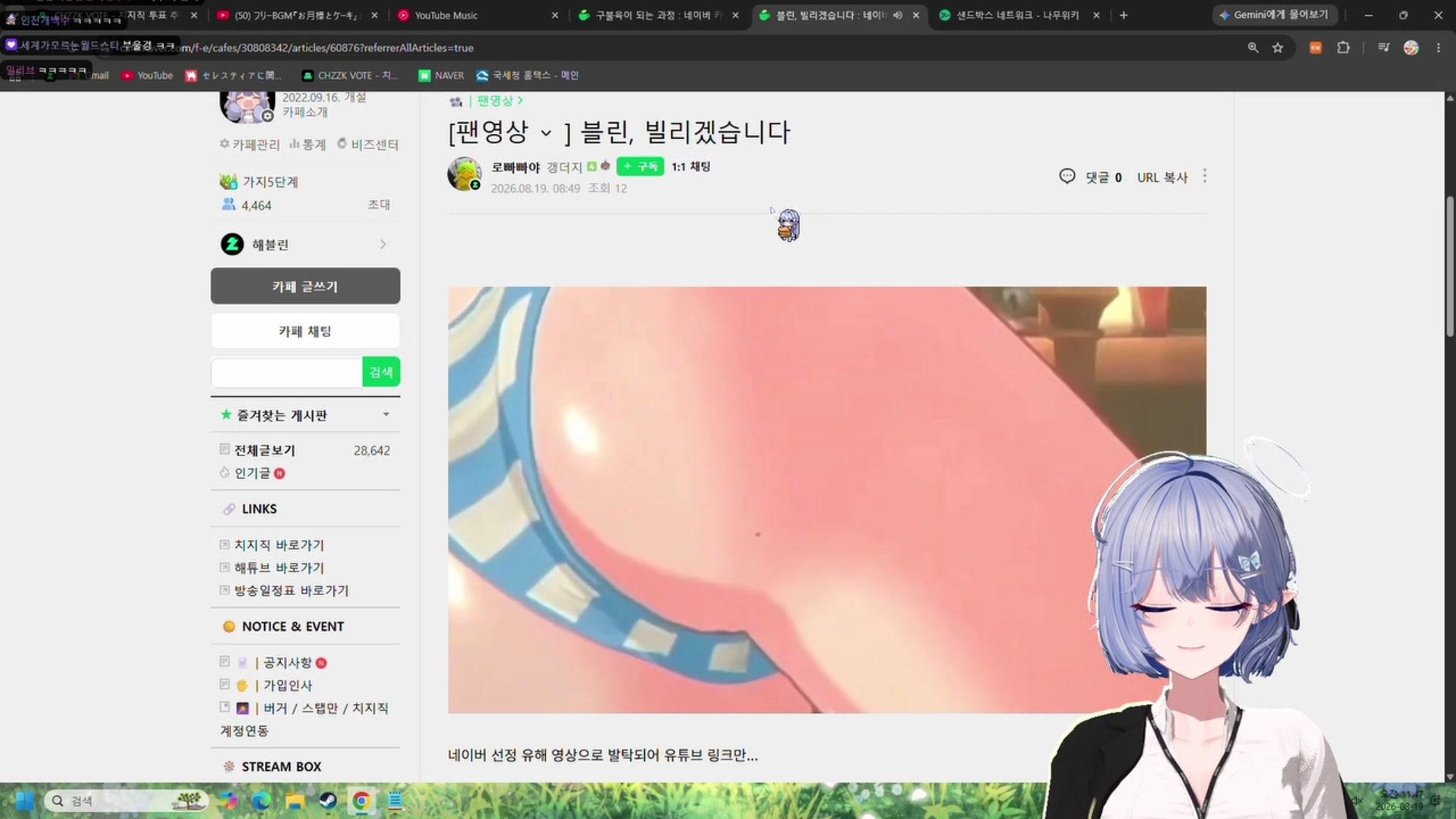Open the 통계 statistics link

(308, 145)
